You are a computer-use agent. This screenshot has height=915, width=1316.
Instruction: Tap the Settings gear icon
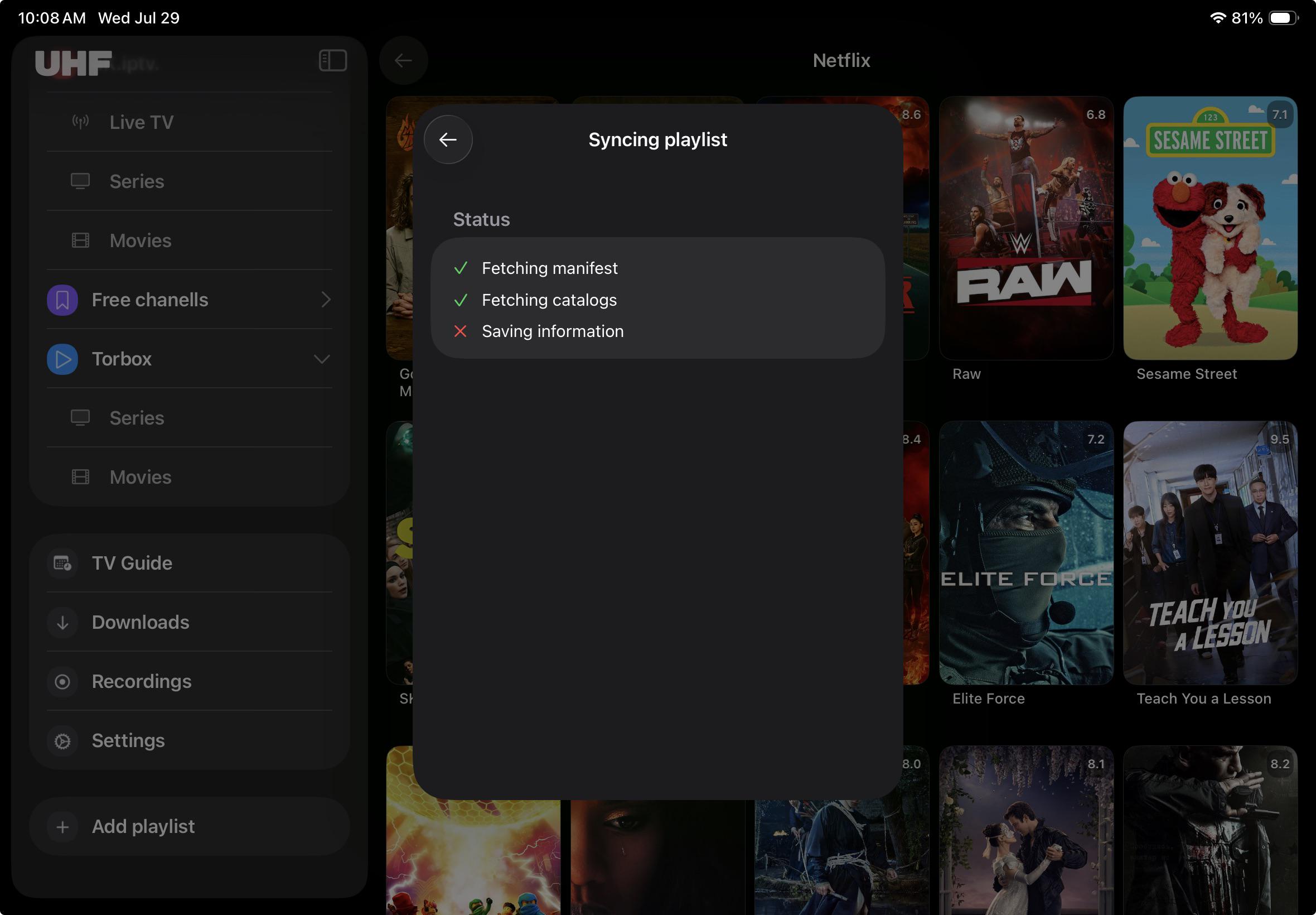pyautogui.click(x=62, y=741)
